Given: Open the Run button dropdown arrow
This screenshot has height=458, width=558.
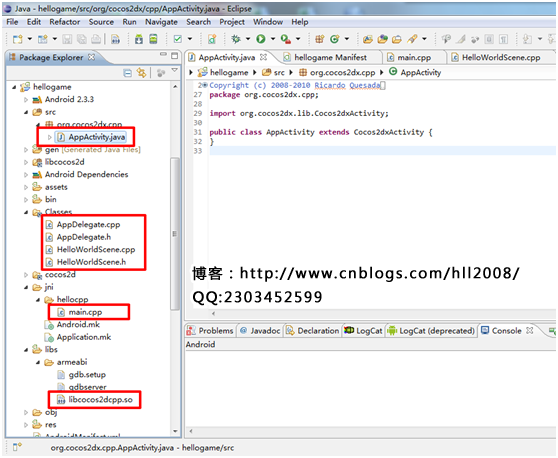Looking at the screenshot, I should point(273,39).
